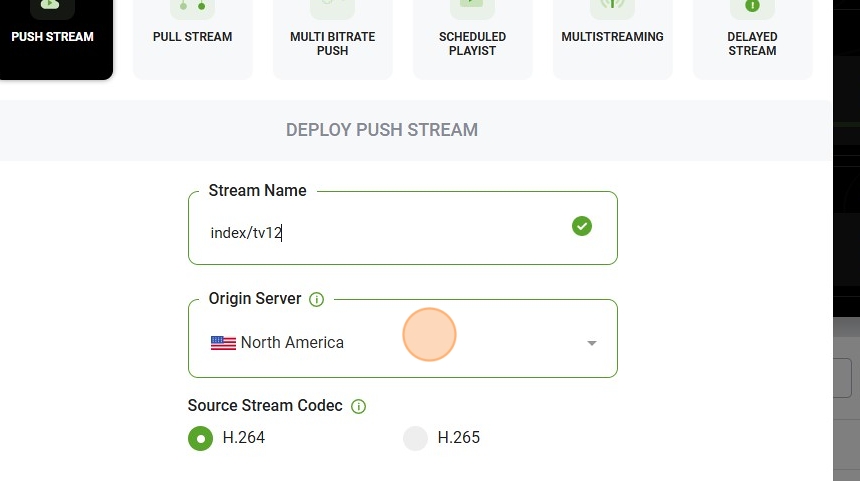The image size is (860, 481).
Task: Click the Origin Server dropdown arrow
Action: tap(591, 343)
